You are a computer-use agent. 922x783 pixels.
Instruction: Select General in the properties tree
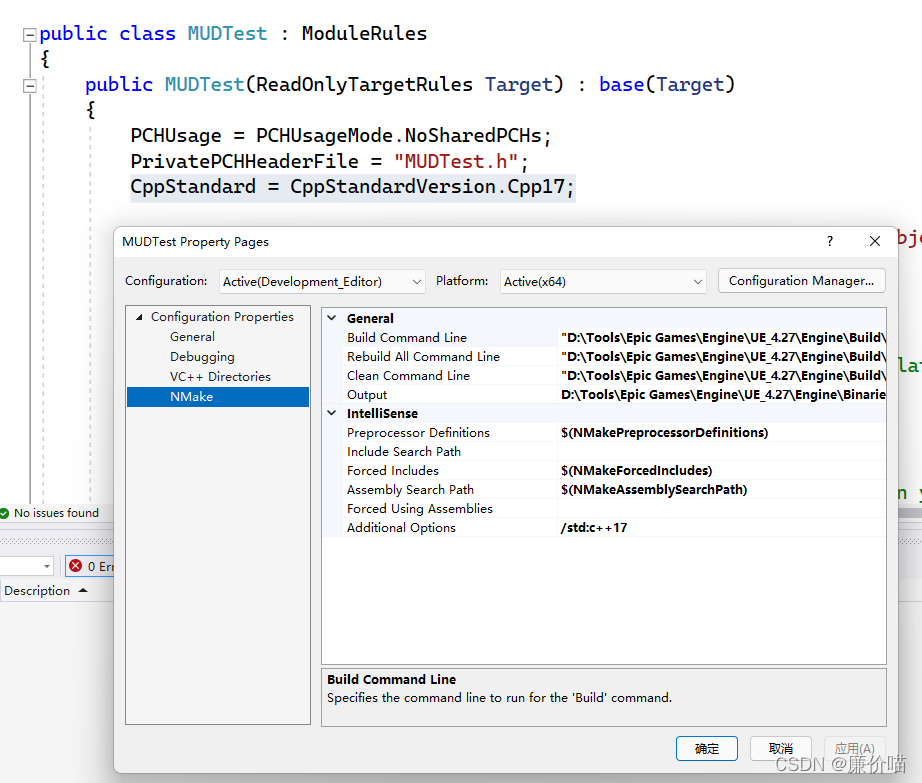point(192,337)
